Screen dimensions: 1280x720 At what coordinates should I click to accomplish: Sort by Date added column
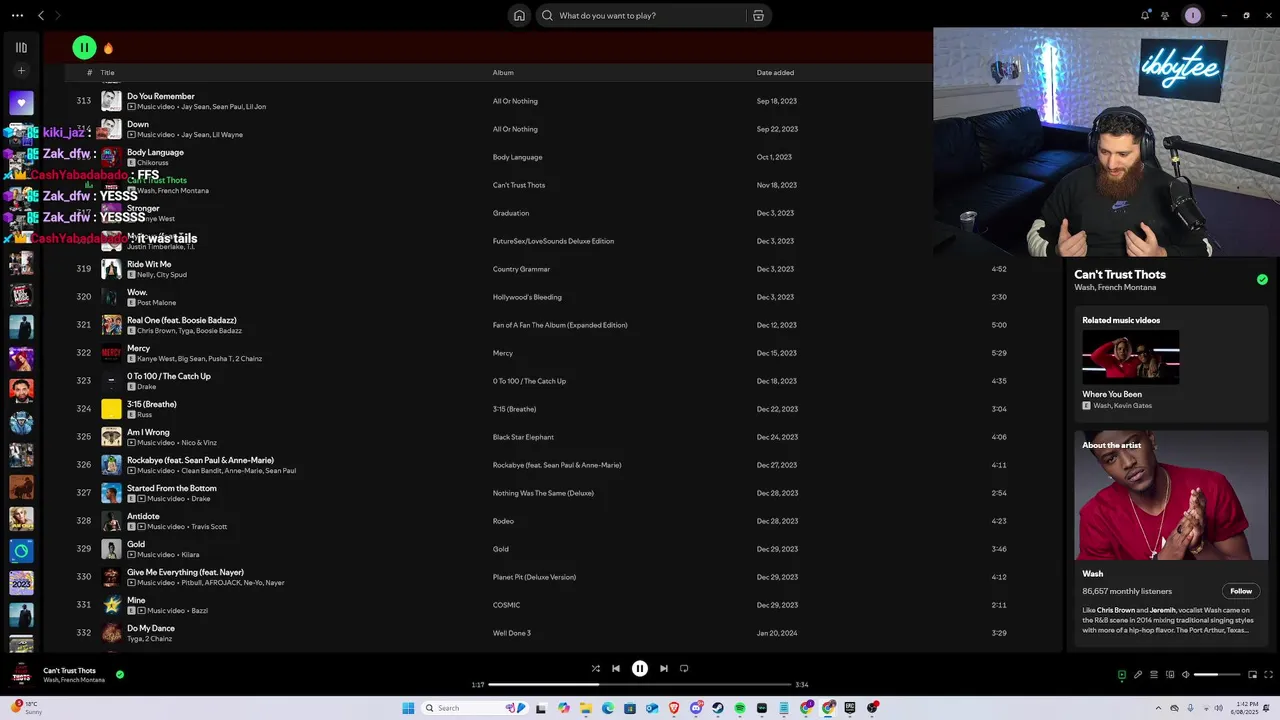775,72
